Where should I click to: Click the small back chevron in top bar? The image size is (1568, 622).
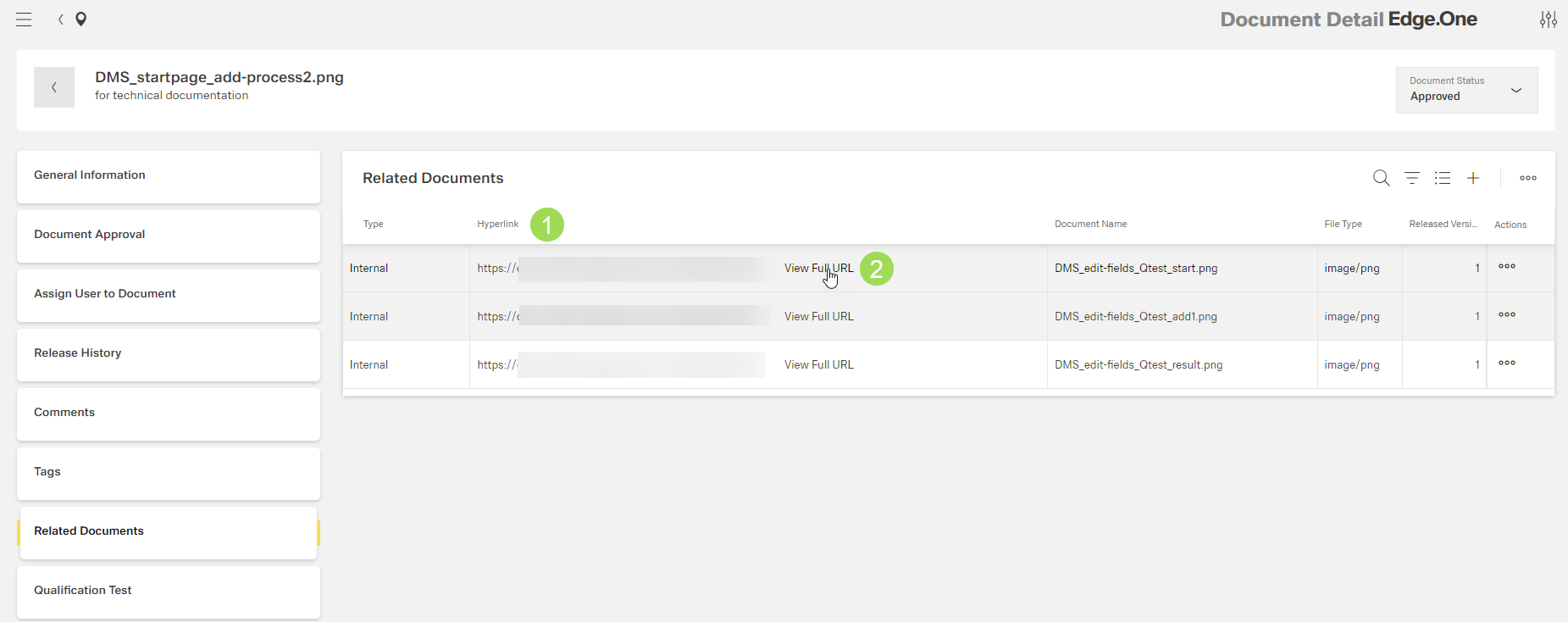pos(61,19)
